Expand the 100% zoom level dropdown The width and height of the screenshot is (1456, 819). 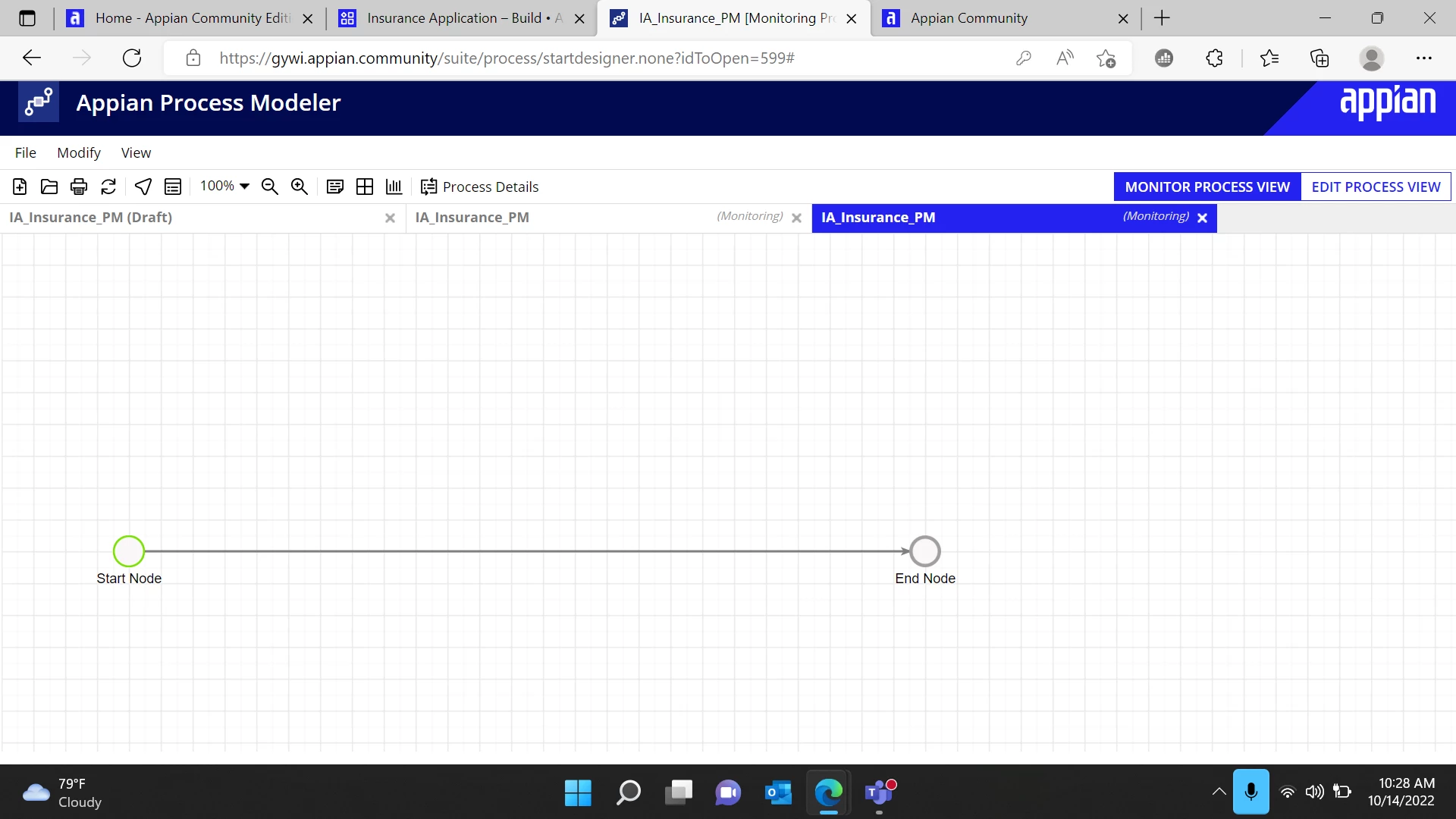pos(224,187)
